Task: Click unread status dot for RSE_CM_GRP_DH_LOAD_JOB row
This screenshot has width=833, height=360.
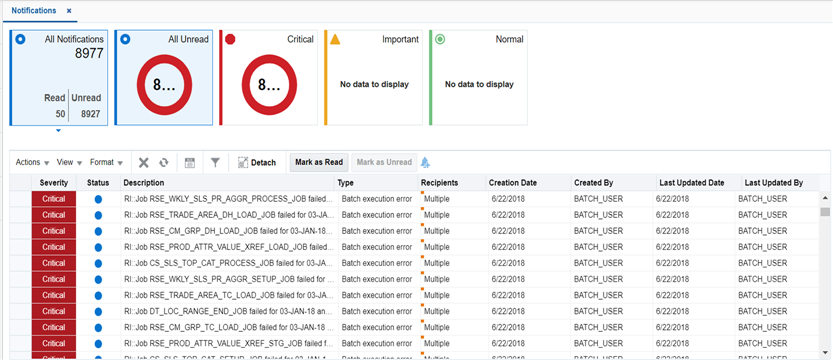Action: tap(98, 231)
